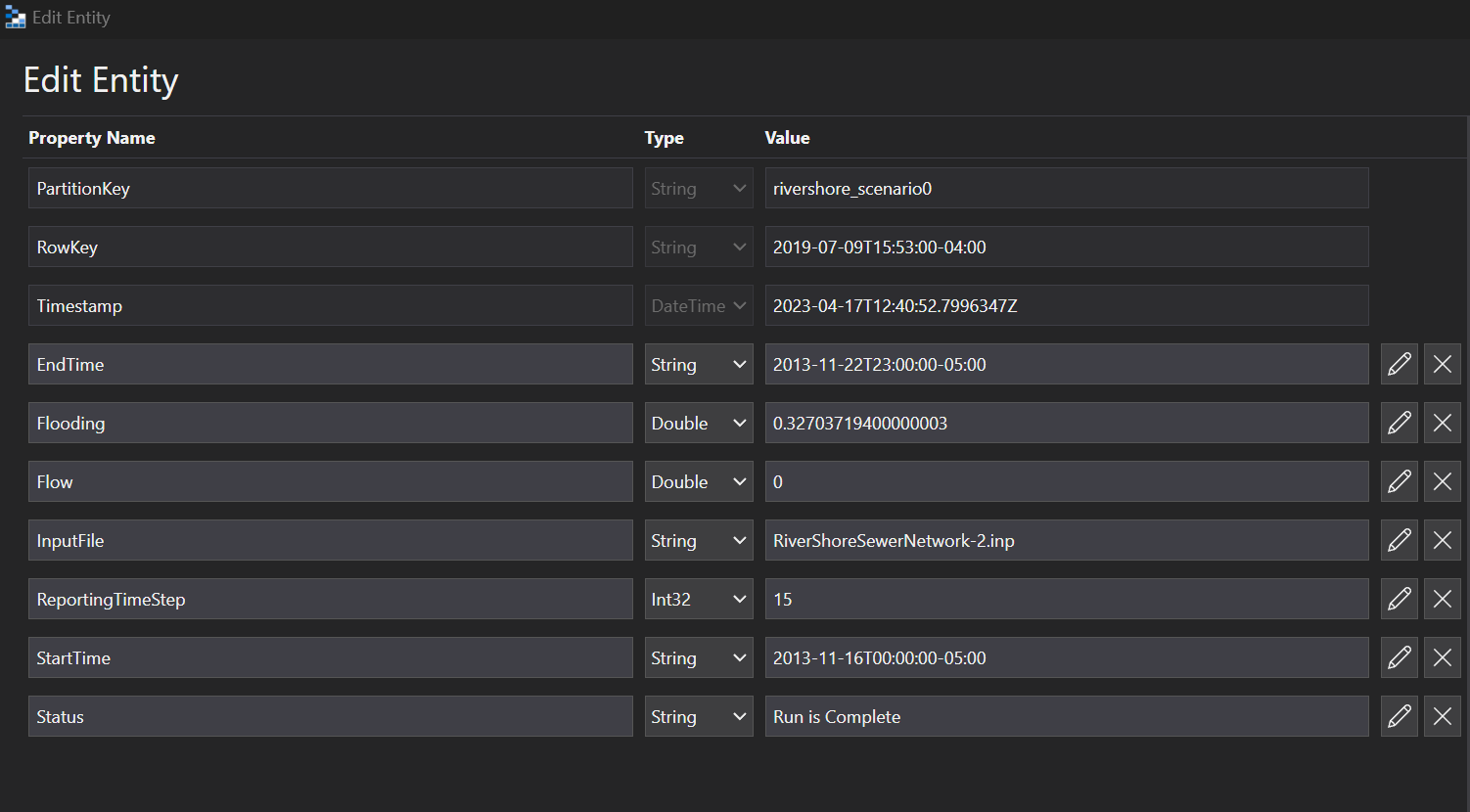Viewport: 1470px width, 812px height.
Task: Click the Type column header
Action: click(x=665, y=138)
